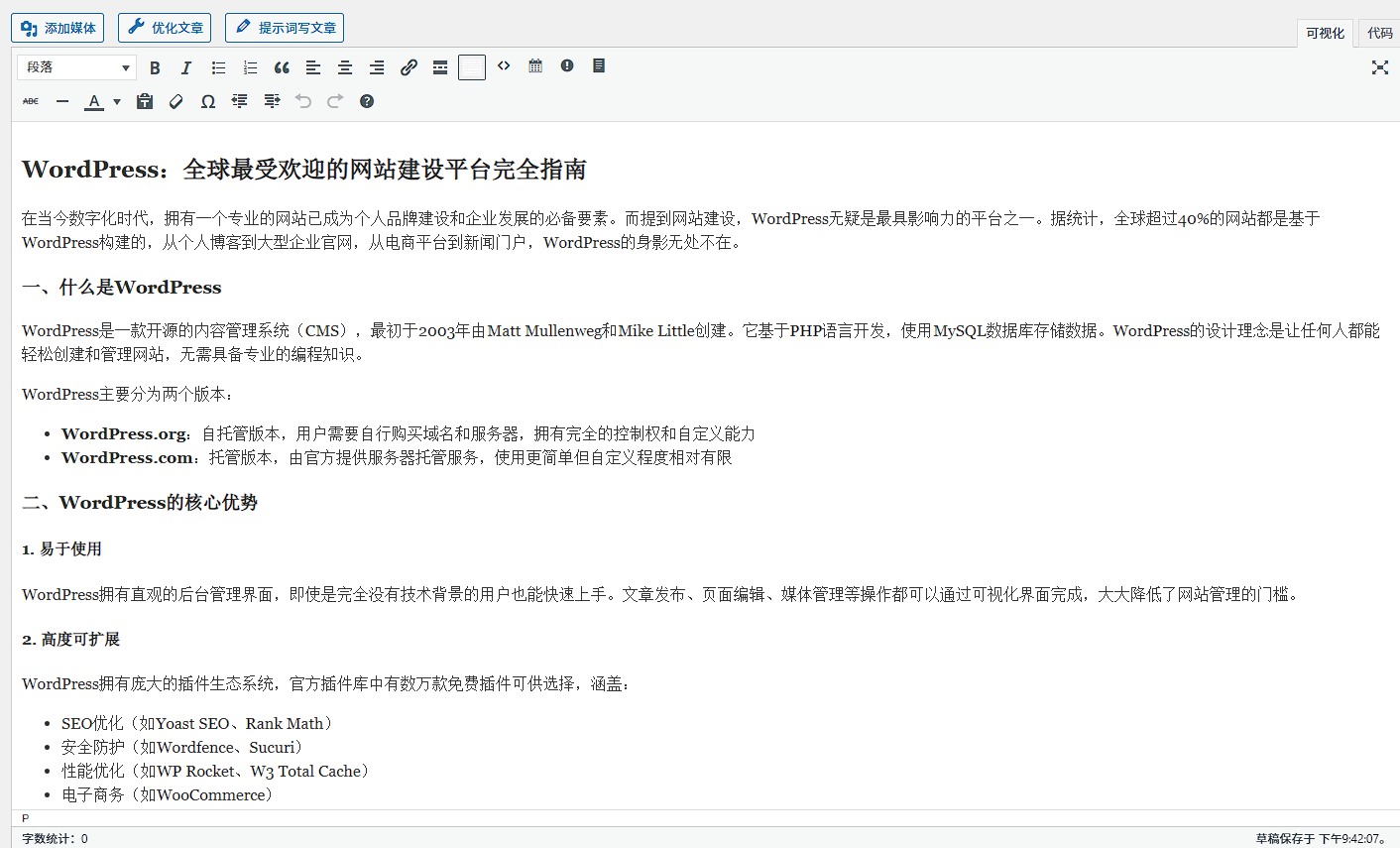
Task: Apply the current text color swatch
Action: (x=94, y=101)
